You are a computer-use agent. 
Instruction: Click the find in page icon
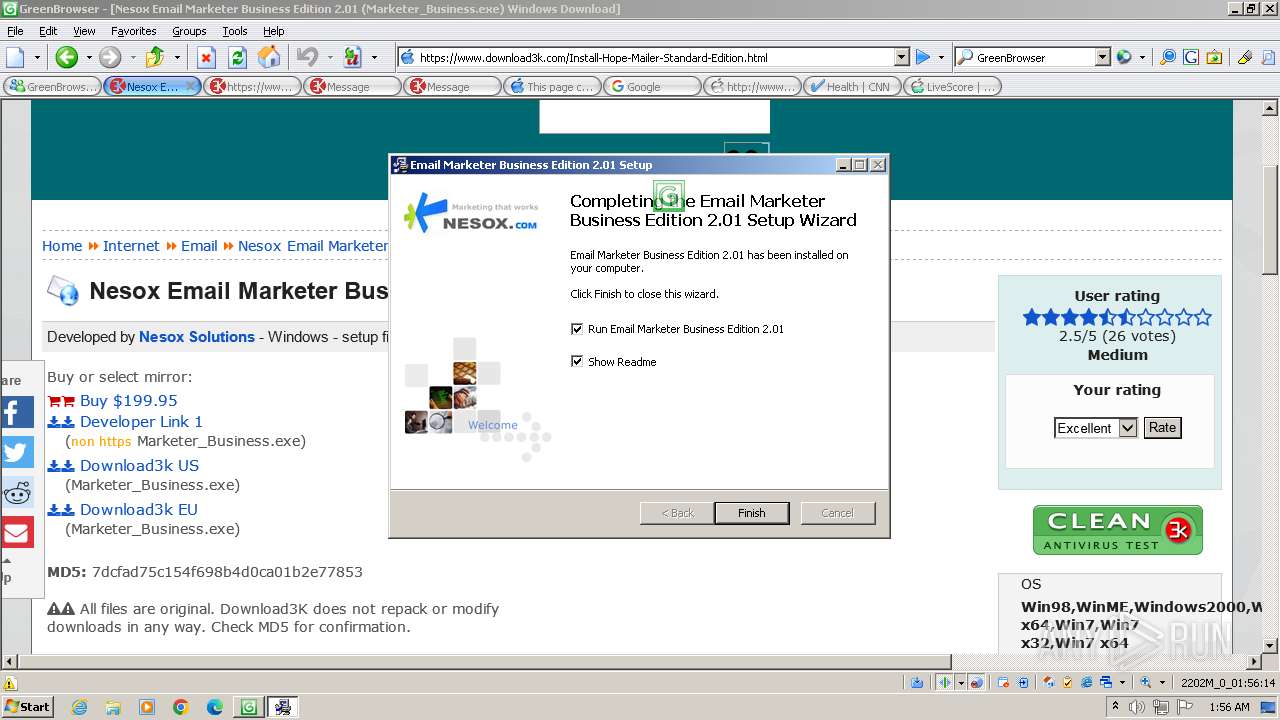tap(1267, 57)
